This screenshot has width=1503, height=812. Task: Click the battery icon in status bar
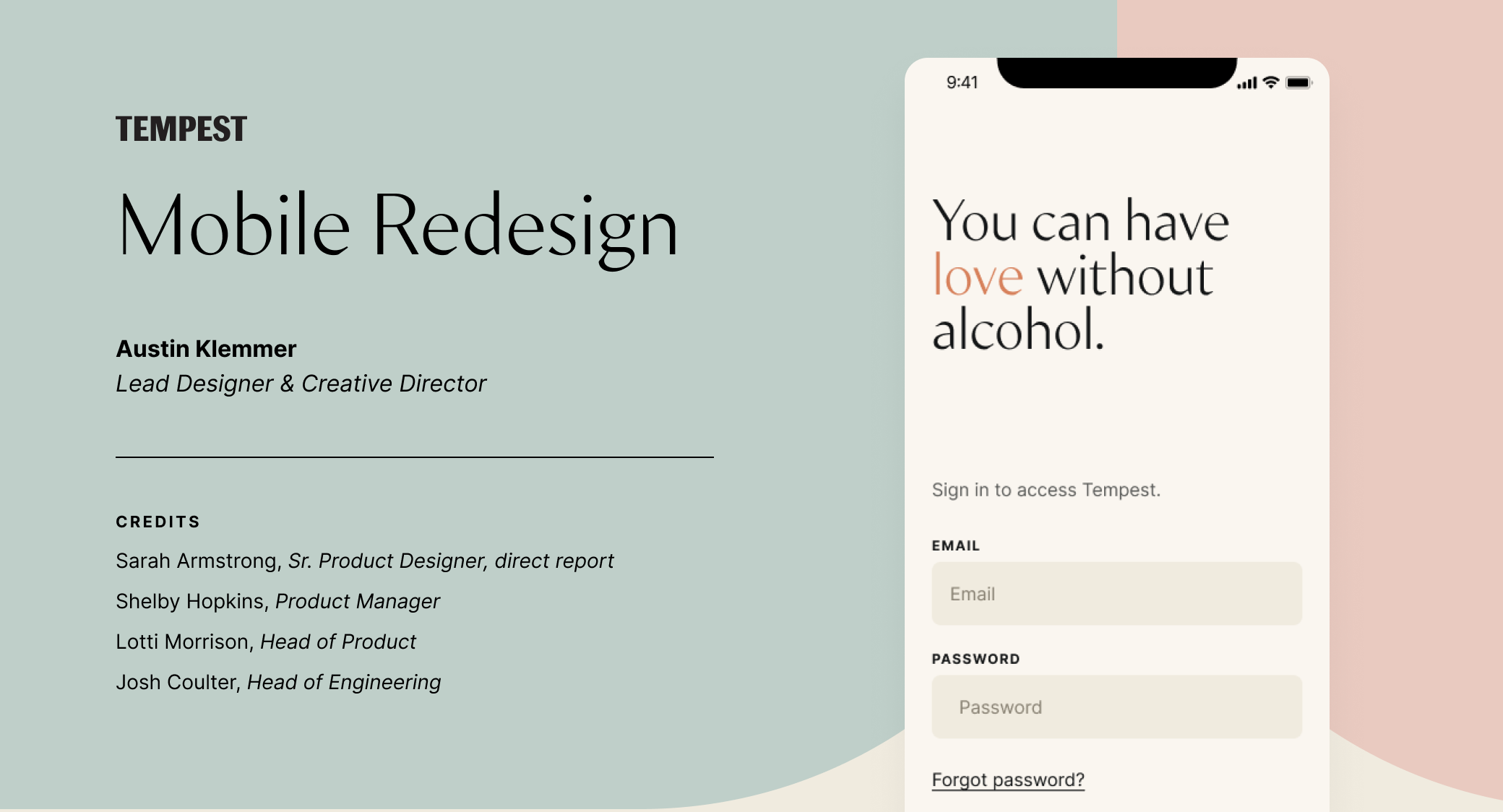coord(1299,83)
